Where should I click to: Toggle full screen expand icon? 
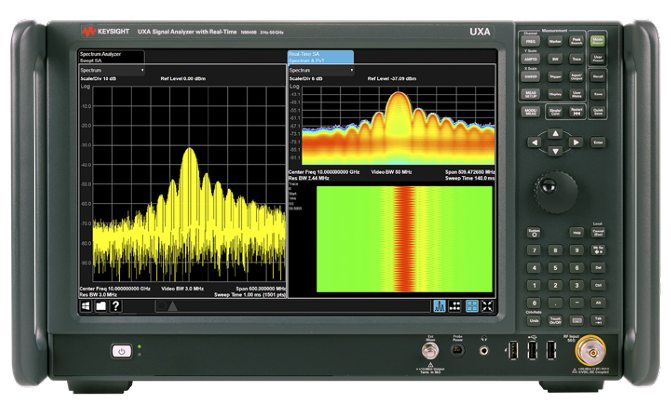pos(487,306)
